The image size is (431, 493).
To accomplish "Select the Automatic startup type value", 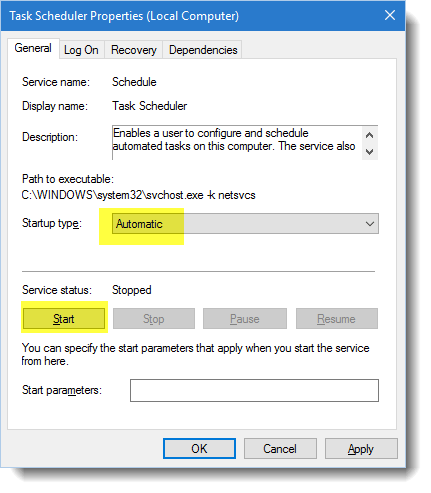I will (x=139, y=224).
